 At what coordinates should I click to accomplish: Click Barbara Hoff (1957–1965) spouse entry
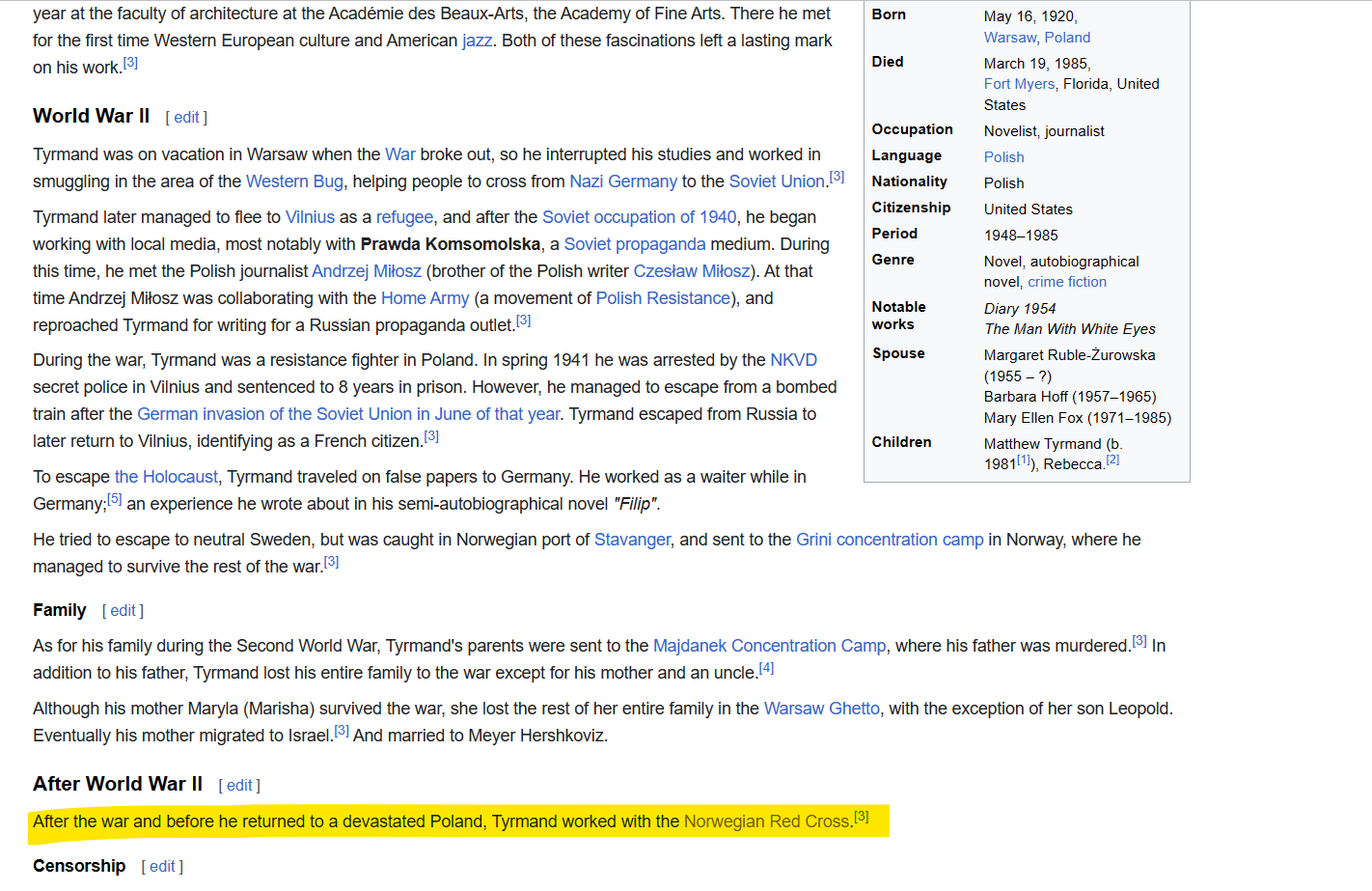point(1070,397)
